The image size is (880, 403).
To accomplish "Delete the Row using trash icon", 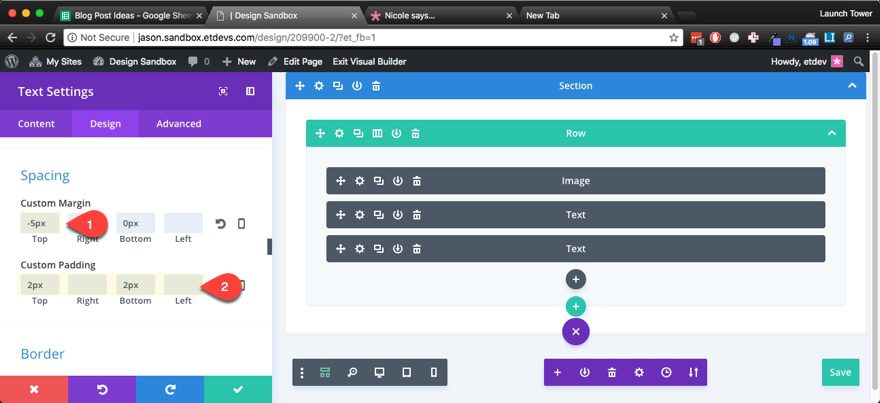I will (x=415, y=134).
